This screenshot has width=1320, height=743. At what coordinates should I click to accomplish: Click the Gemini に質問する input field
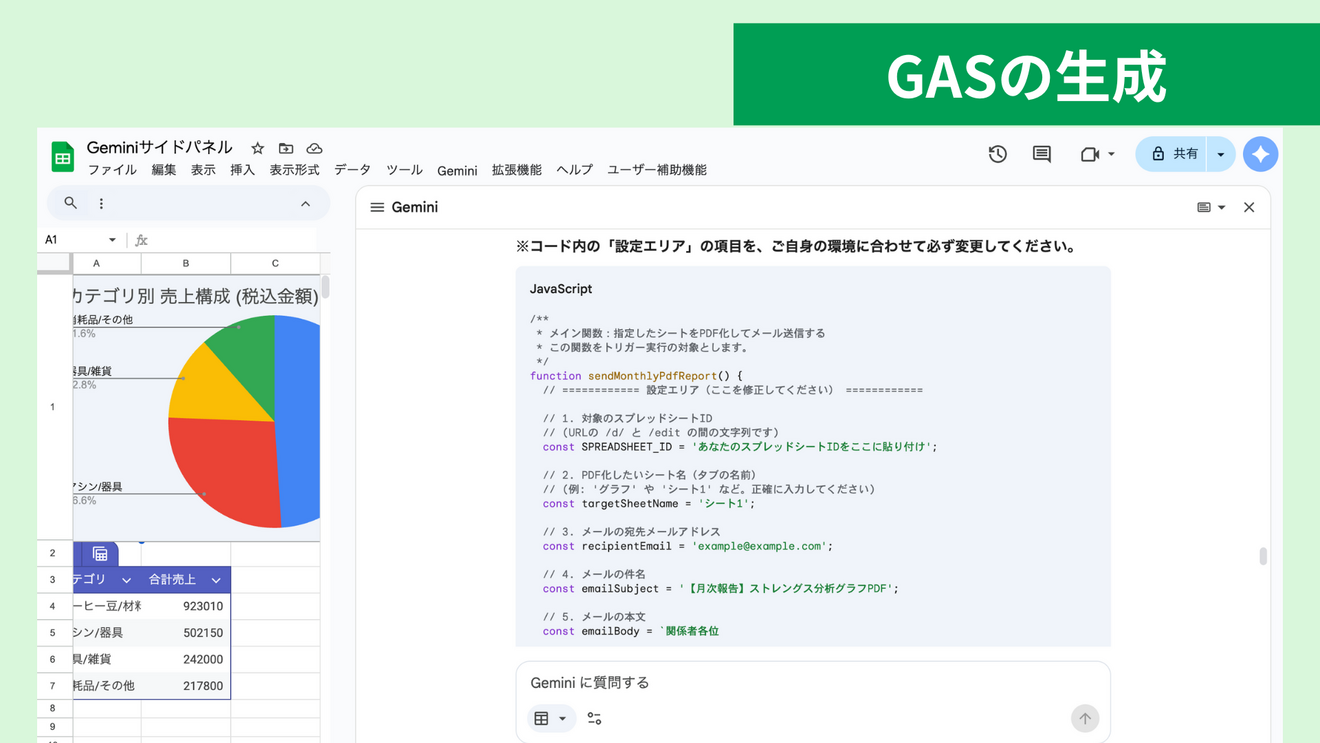coord(812,683)
